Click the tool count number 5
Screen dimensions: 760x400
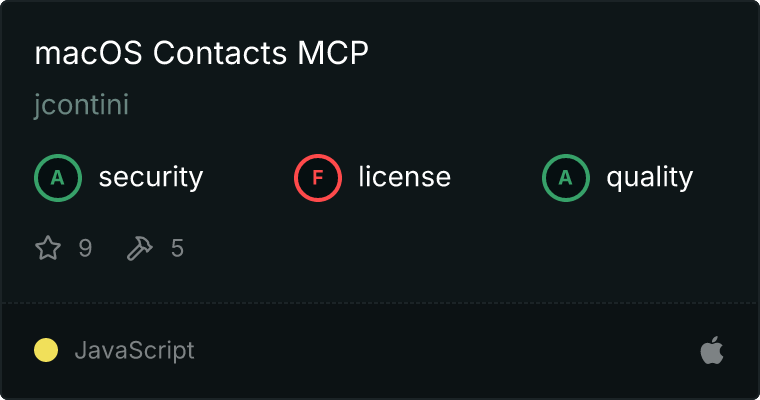[x=177, y=248]
